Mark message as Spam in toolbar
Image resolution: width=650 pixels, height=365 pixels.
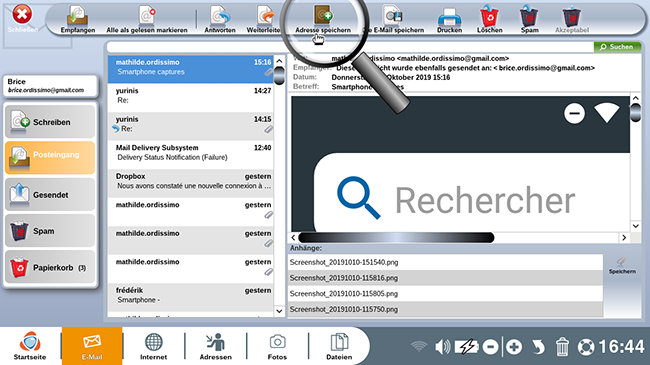click(529, 19)
